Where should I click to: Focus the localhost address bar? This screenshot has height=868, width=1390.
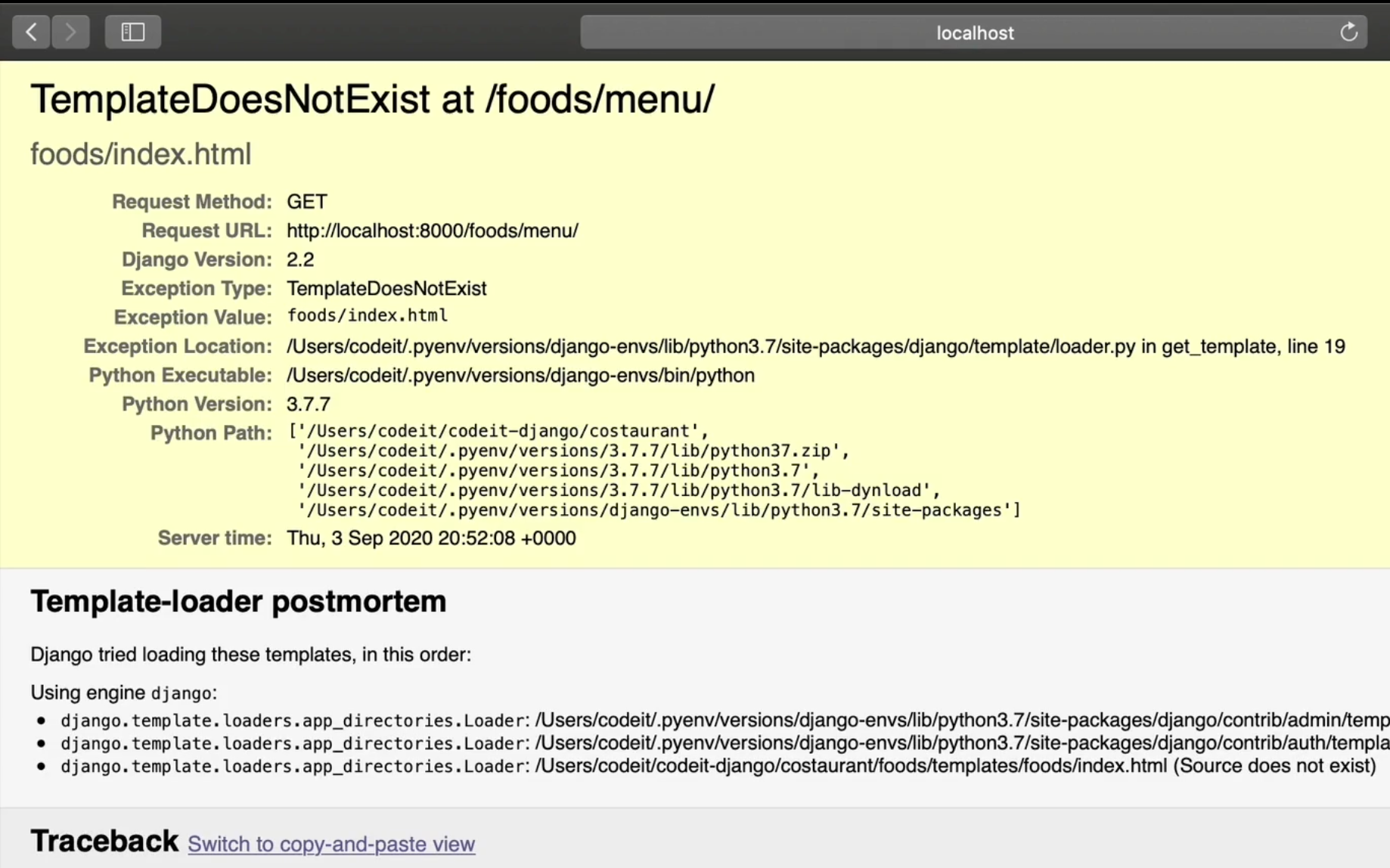(x=973, y=33)
